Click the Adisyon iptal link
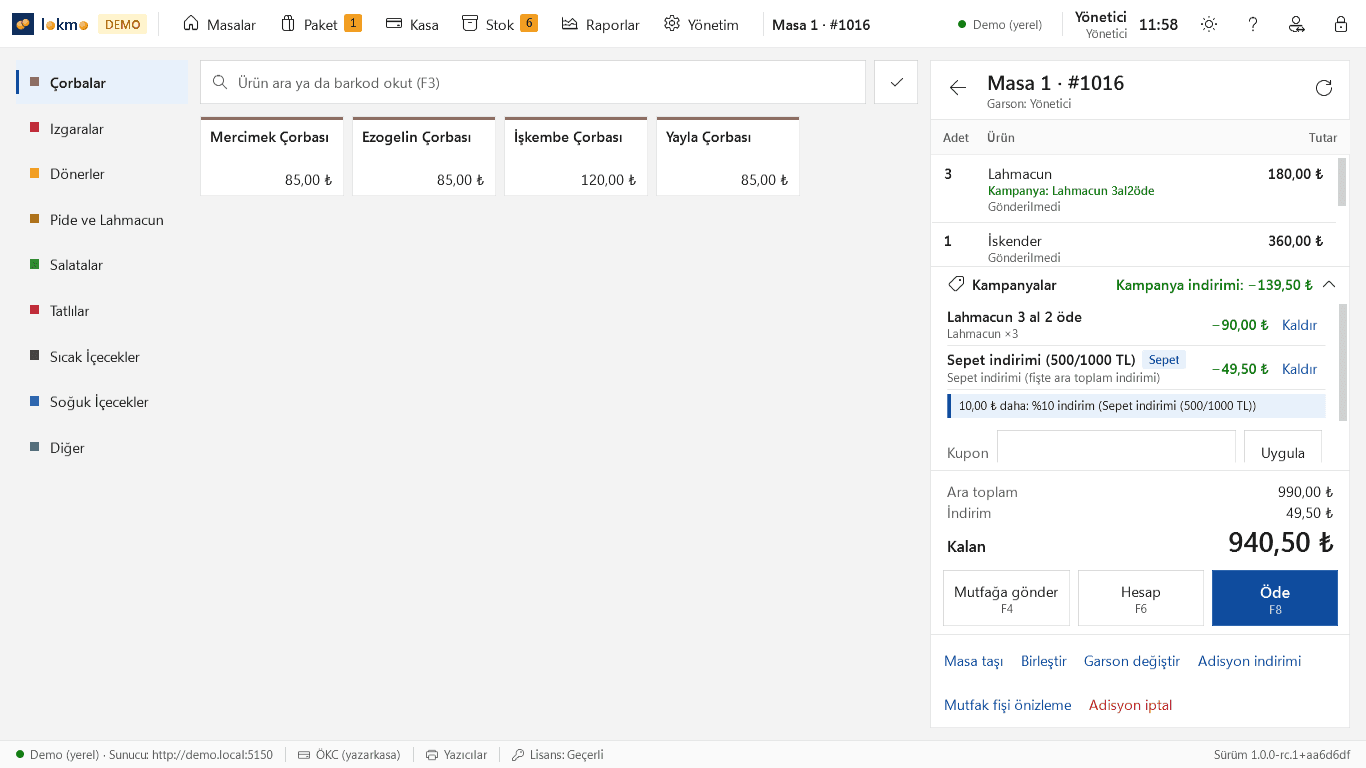Image resolution: width=1366 pixels, height=768 pixels. point(1130,705)
